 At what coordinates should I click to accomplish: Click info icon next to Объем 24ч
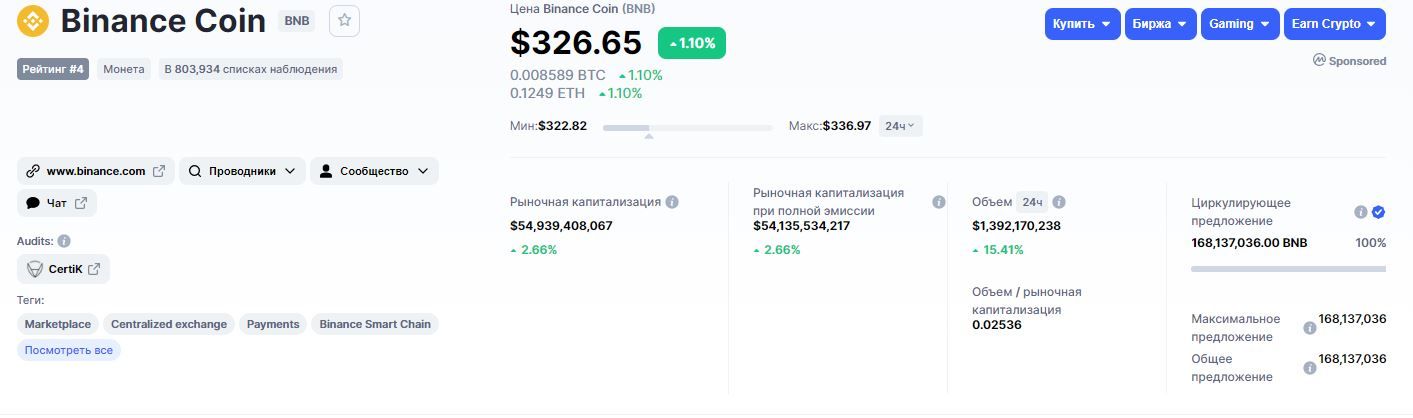(x=1059, y=202)
